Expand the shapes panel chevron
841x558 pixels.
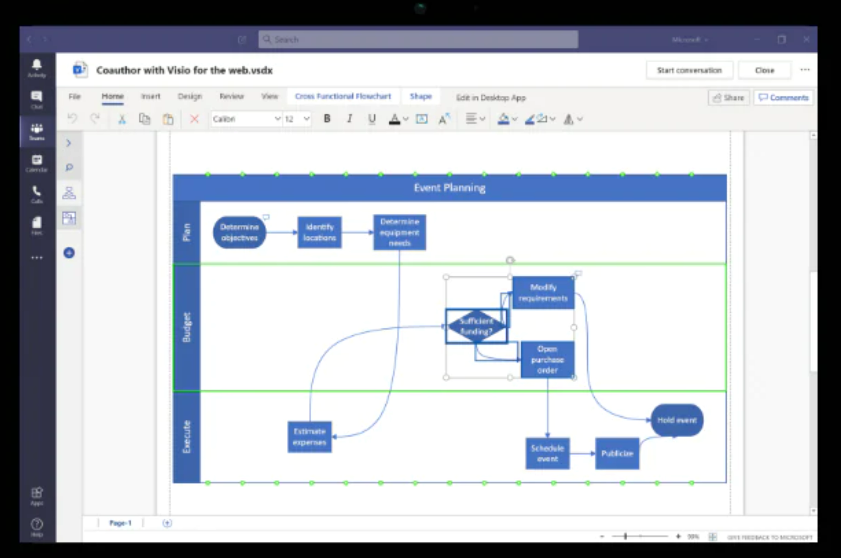pyautogui.click(x=69, y=143)
